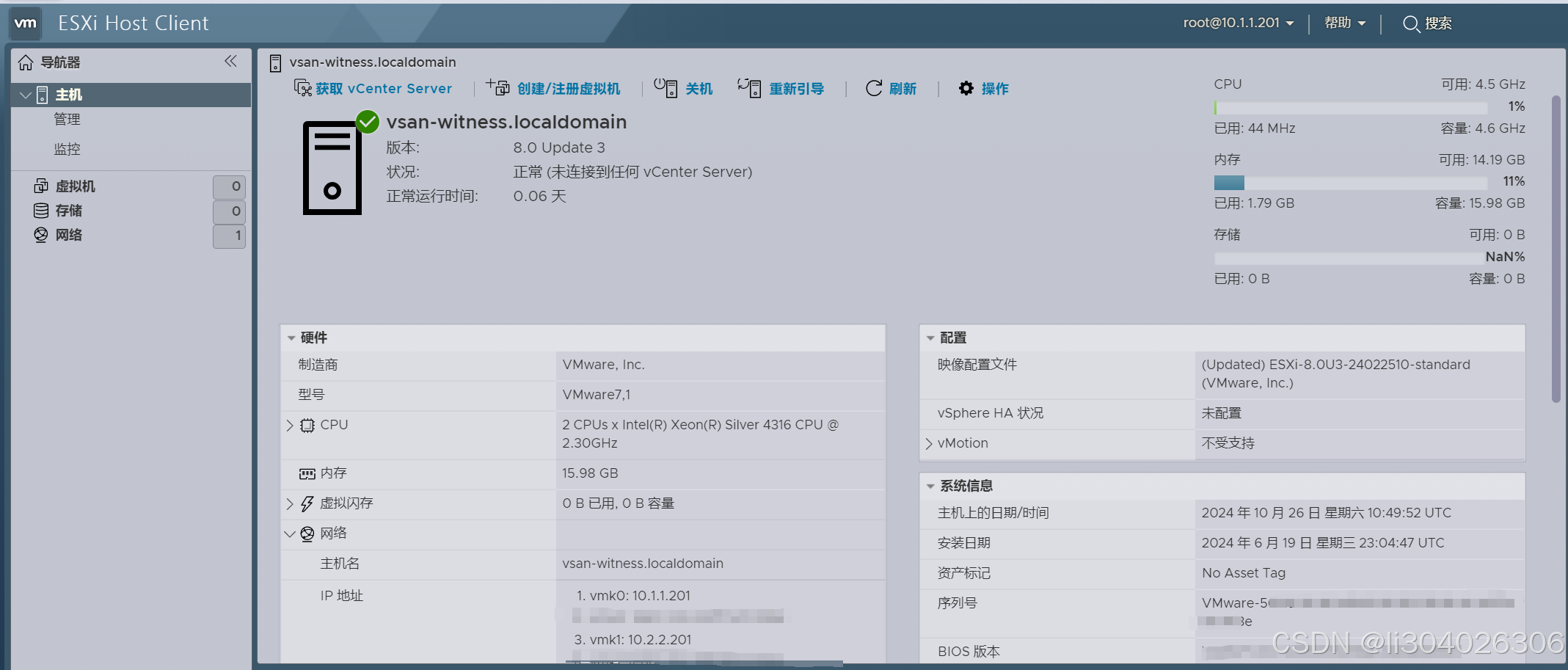Image resolution: width=1568 pixels, height=670 pixels.
Task: Collapse the Hardware (硬件) panel triangle
Action: [291, 338]
